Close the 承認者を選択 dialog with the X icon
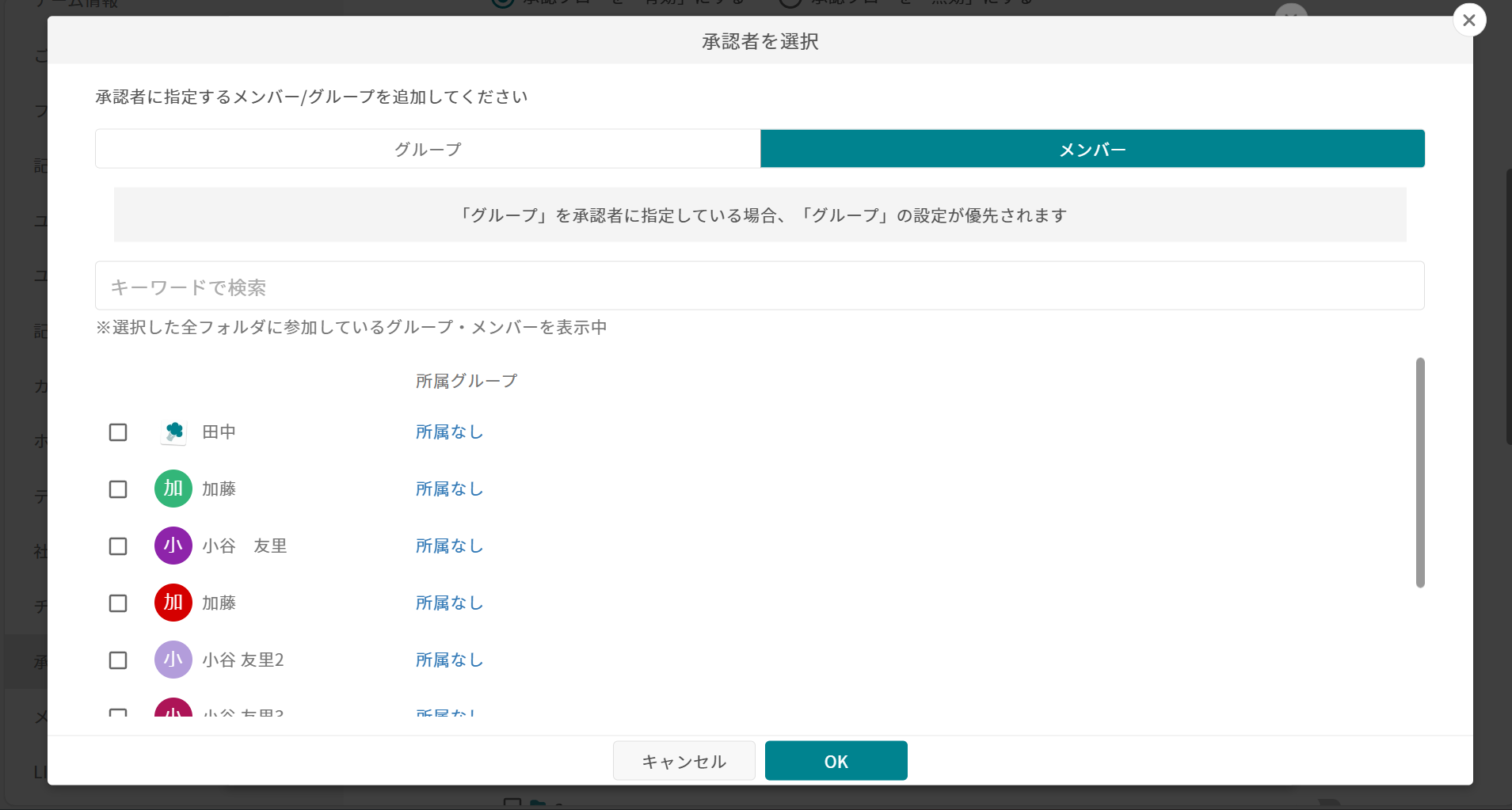This screenshot has width=1512, height=810. tap(1470, 20)
